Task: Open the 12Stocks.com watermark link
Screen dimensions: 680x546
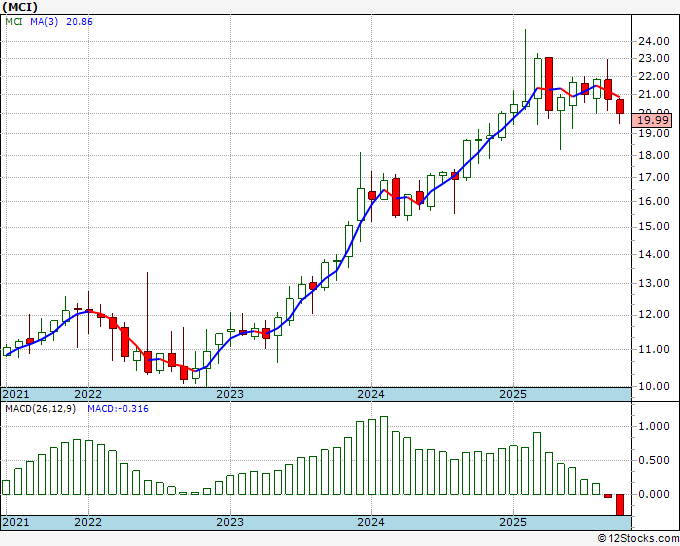Action: click(x=639, y=538)
